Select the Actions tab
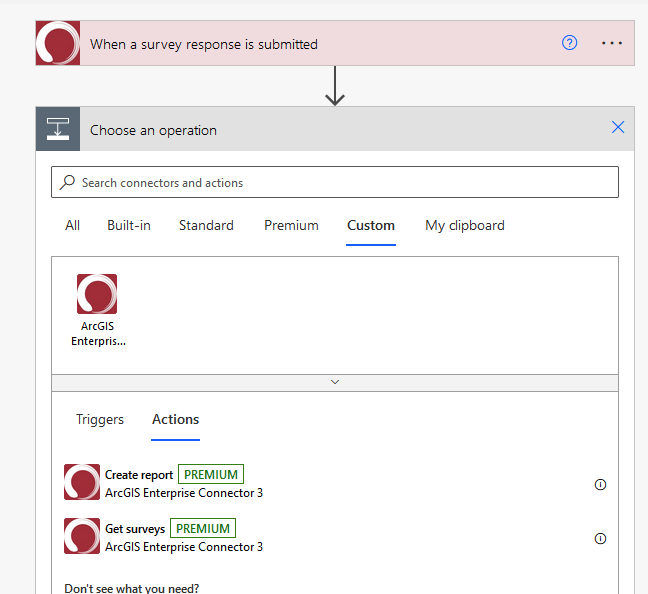The width and height of the screenshot is (648, 594). tap(175, 419)
